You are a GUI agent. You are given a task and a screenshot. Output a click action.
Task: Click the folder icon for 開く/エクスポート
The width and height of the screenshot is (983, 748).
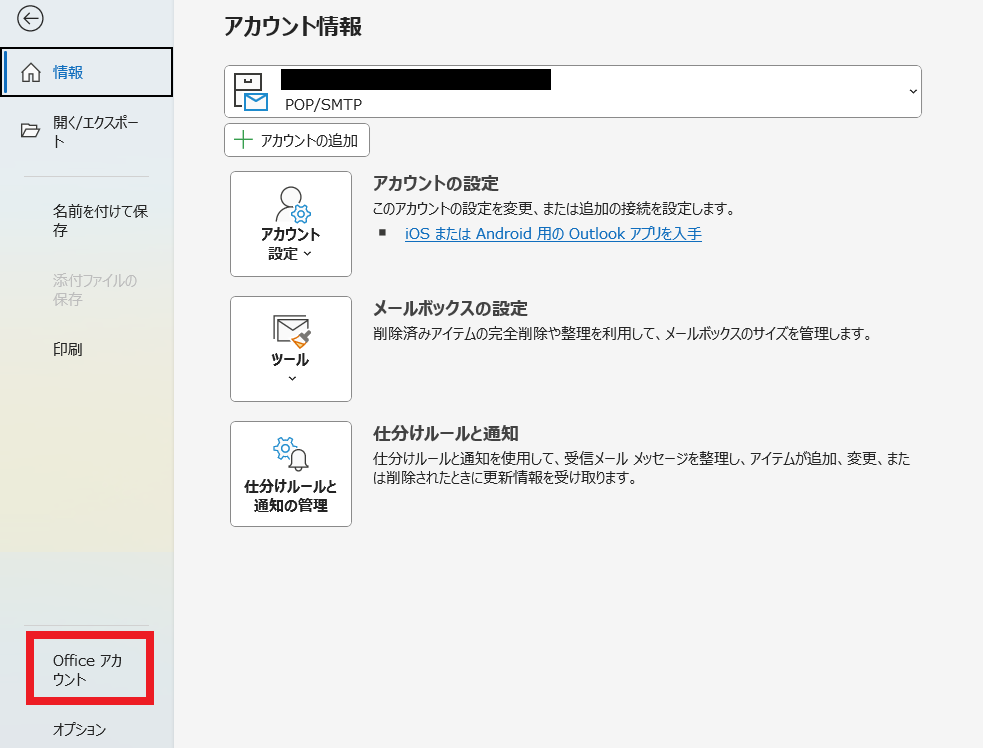[x=31, y=131]
